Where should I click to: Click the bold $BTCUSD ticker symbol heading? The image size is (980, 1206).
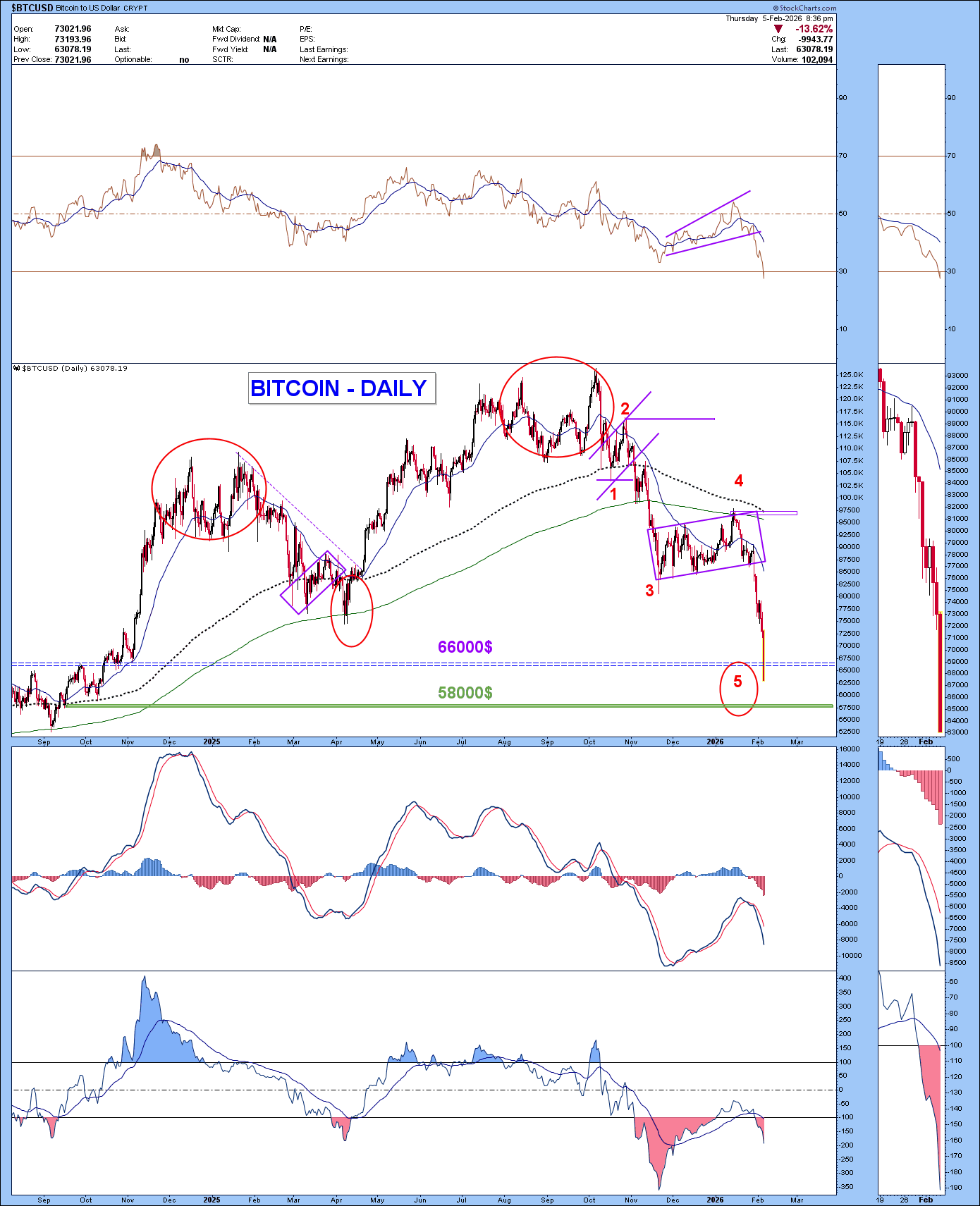click(x=32, y=8)
